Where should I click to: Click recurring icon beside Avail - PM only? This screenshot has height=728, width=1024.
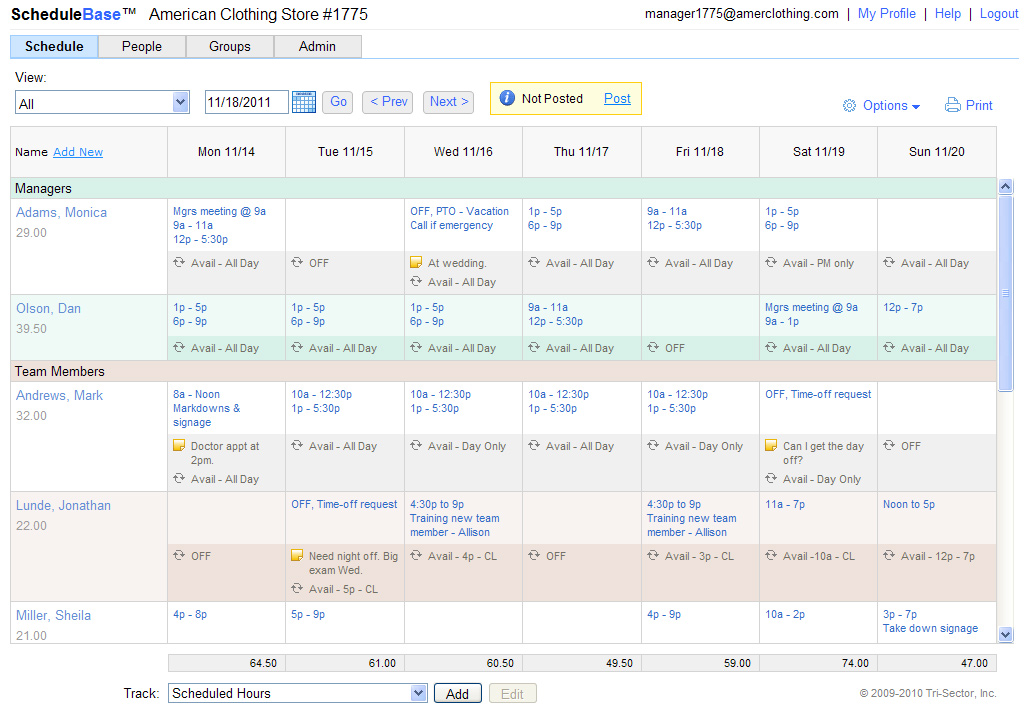tap(771, 262)
